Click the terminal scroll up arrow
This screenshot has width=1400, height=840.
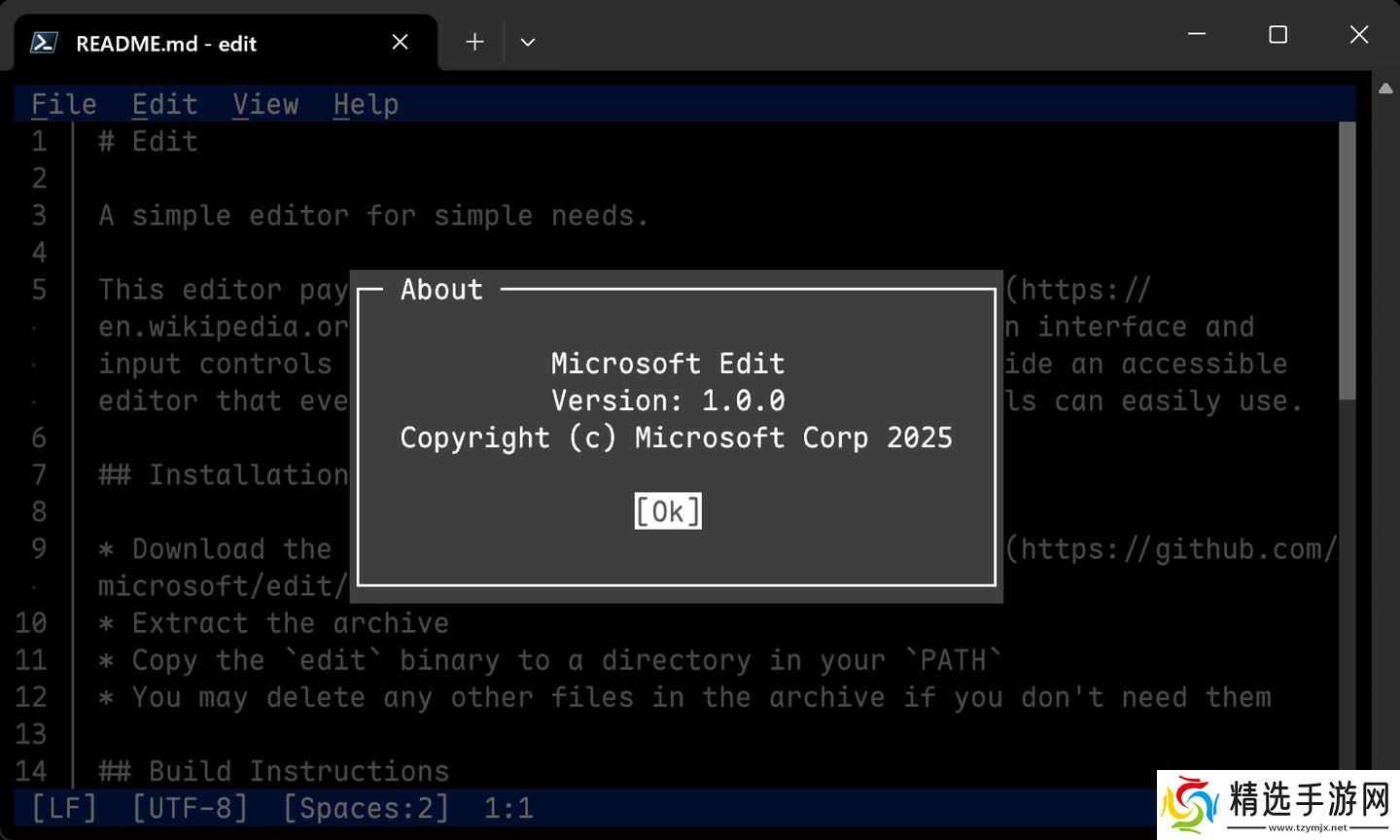[x=1385, y=88]
